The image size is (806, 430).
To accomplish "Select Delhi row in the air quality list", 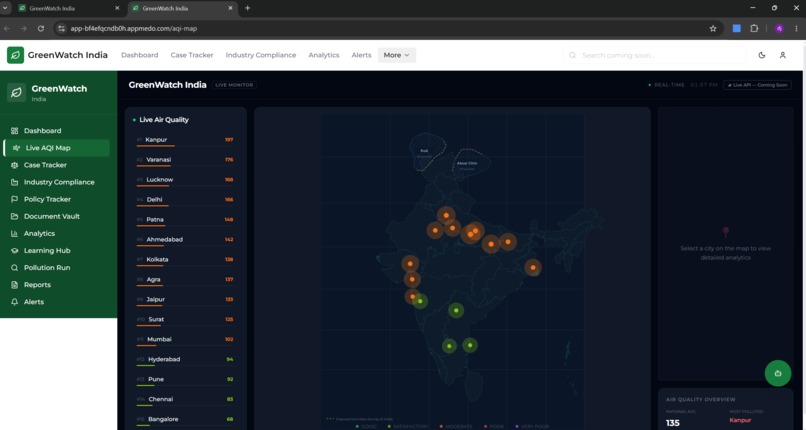I will pos(185,200).
